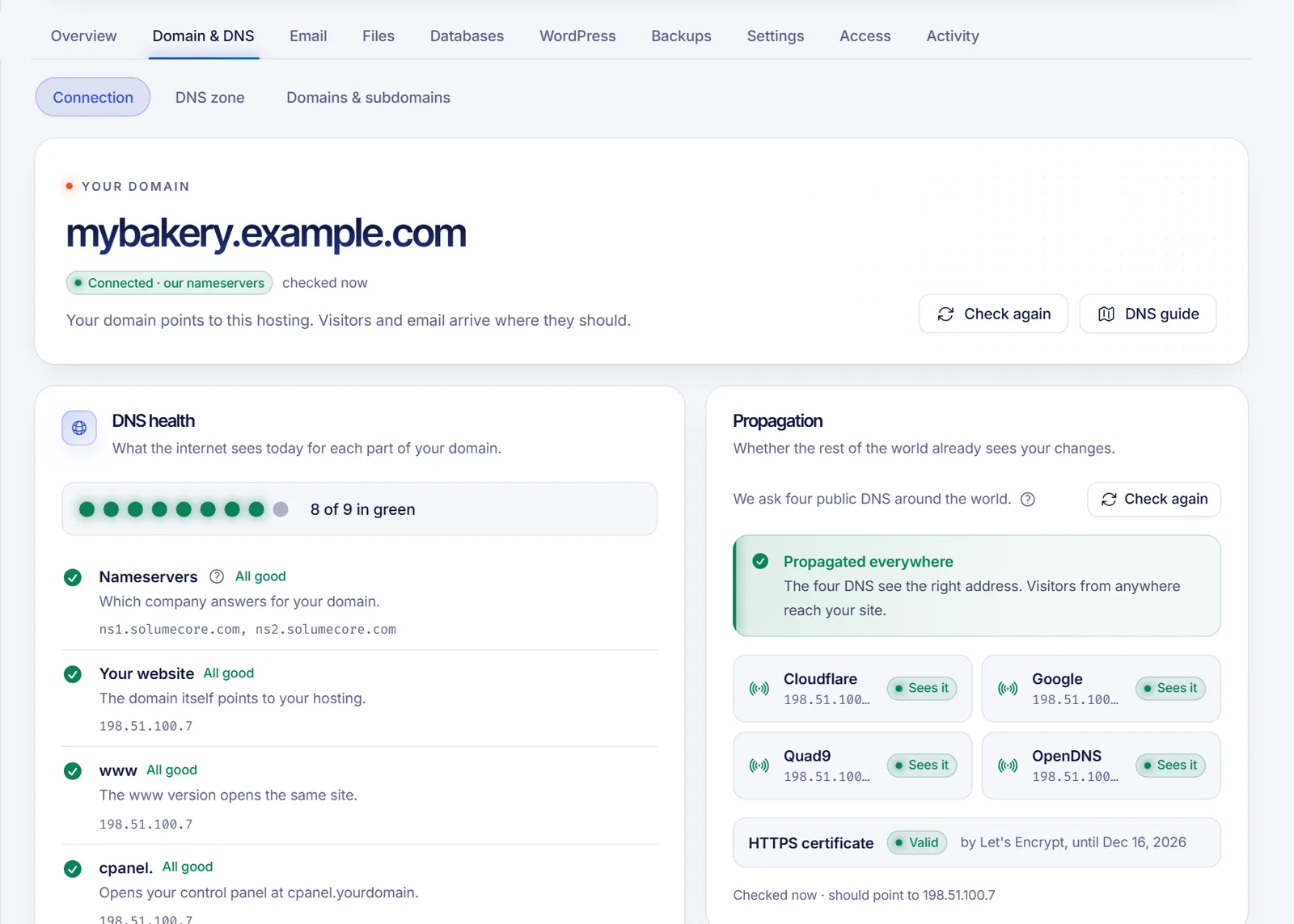Image resolution: width=1294 pixels, height=924 pixels.
Task: Open the WordPress tab
Action: 577,36
